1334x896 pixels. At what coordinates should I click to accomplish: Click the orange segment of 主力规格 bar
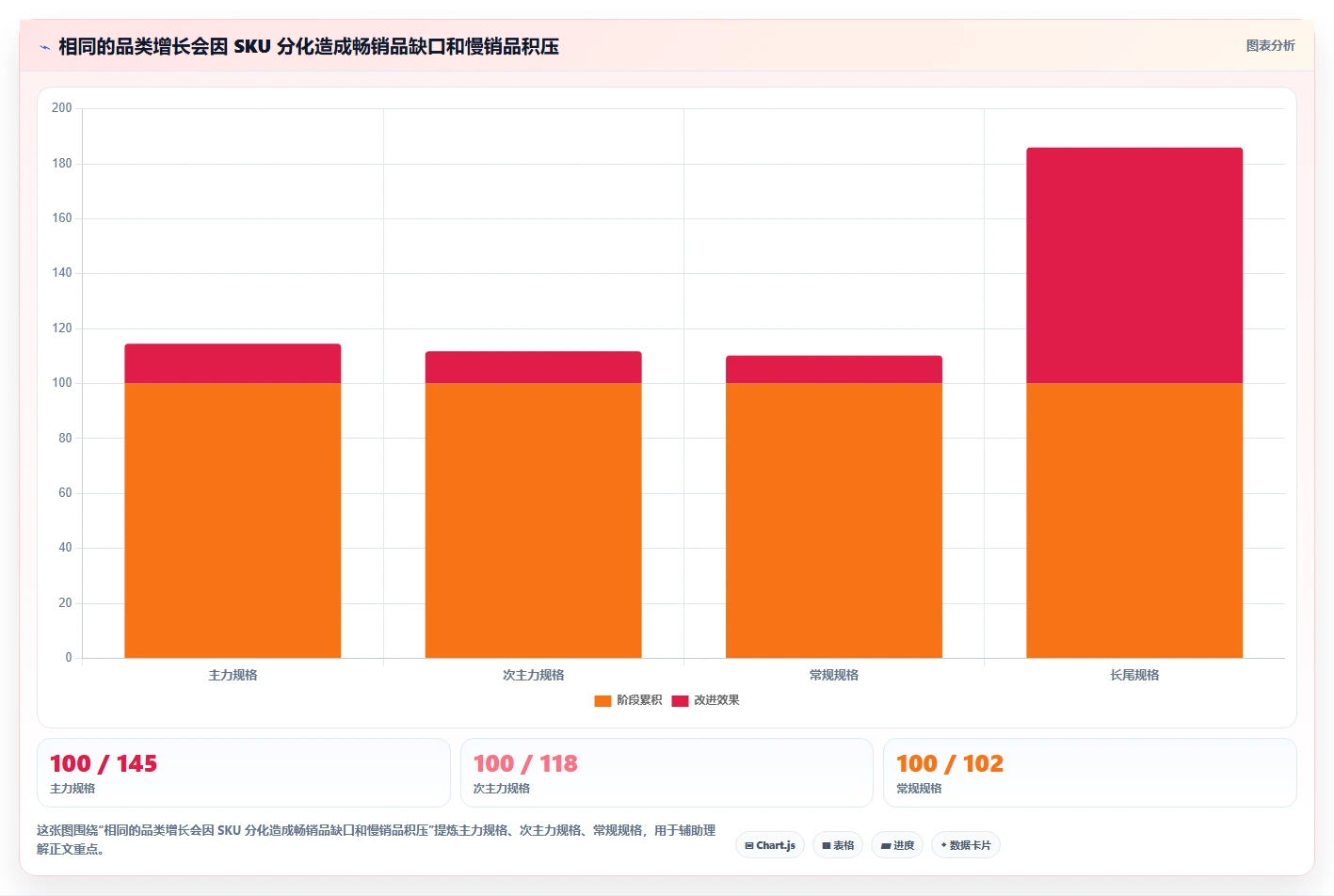[x=233, y=520]
